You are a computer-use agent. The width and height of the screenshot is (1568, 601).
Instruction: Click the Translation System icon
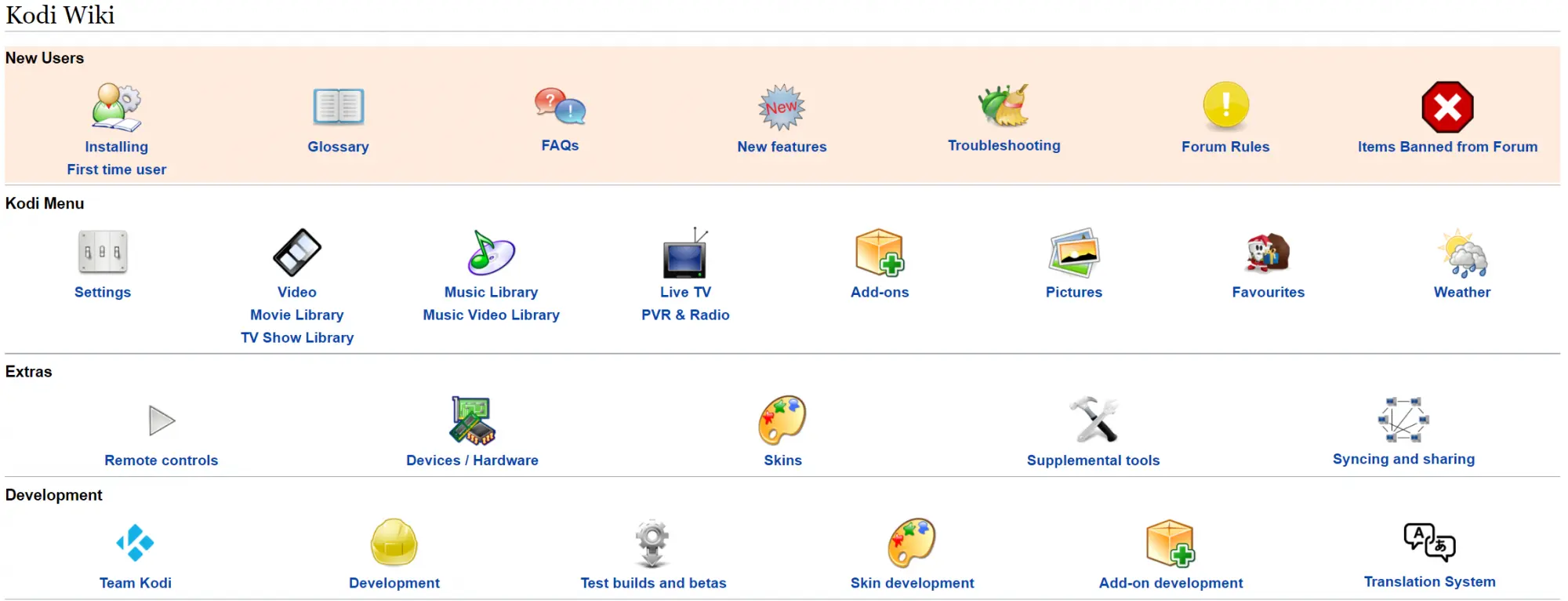1429,542
